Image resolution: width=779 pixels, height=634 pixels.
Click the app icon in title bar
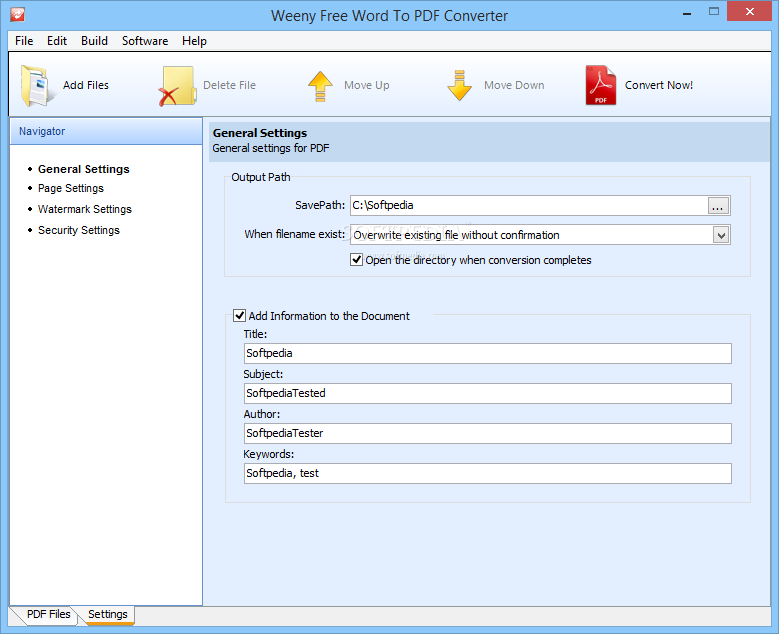coord(17,14)
